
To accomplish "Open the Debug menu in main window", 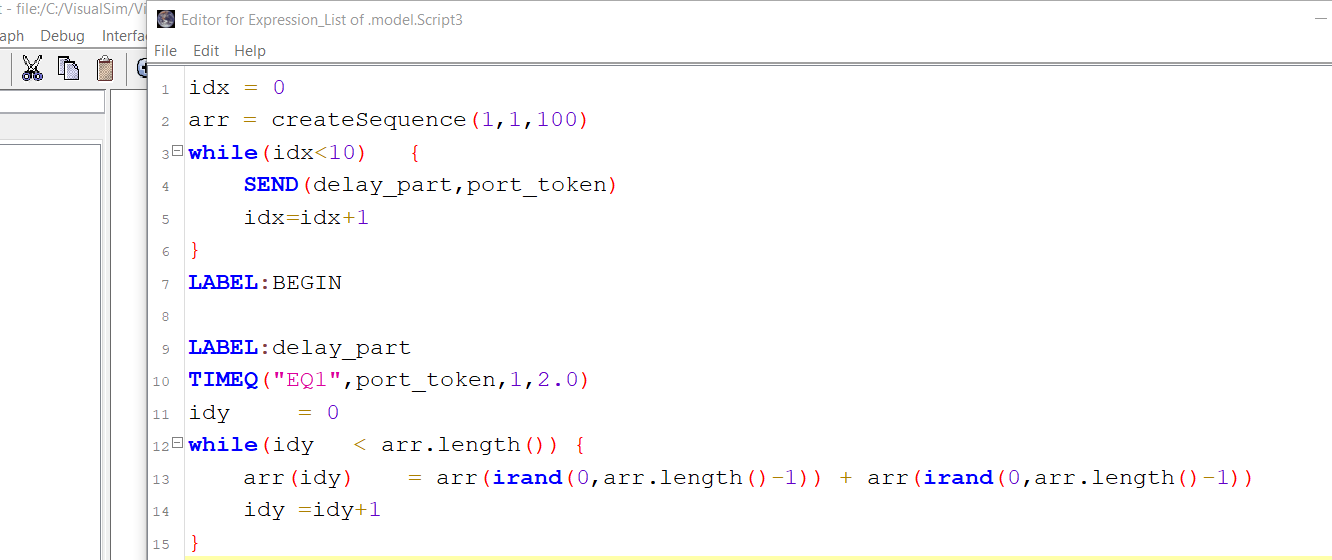I will point(63,35).
